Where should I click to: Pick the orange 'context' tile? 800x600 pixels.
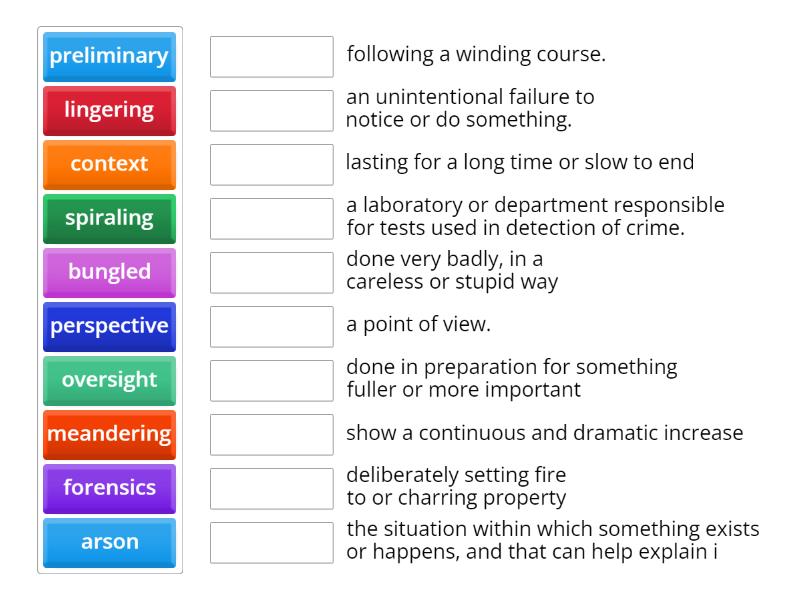click(x=109, y=164)
